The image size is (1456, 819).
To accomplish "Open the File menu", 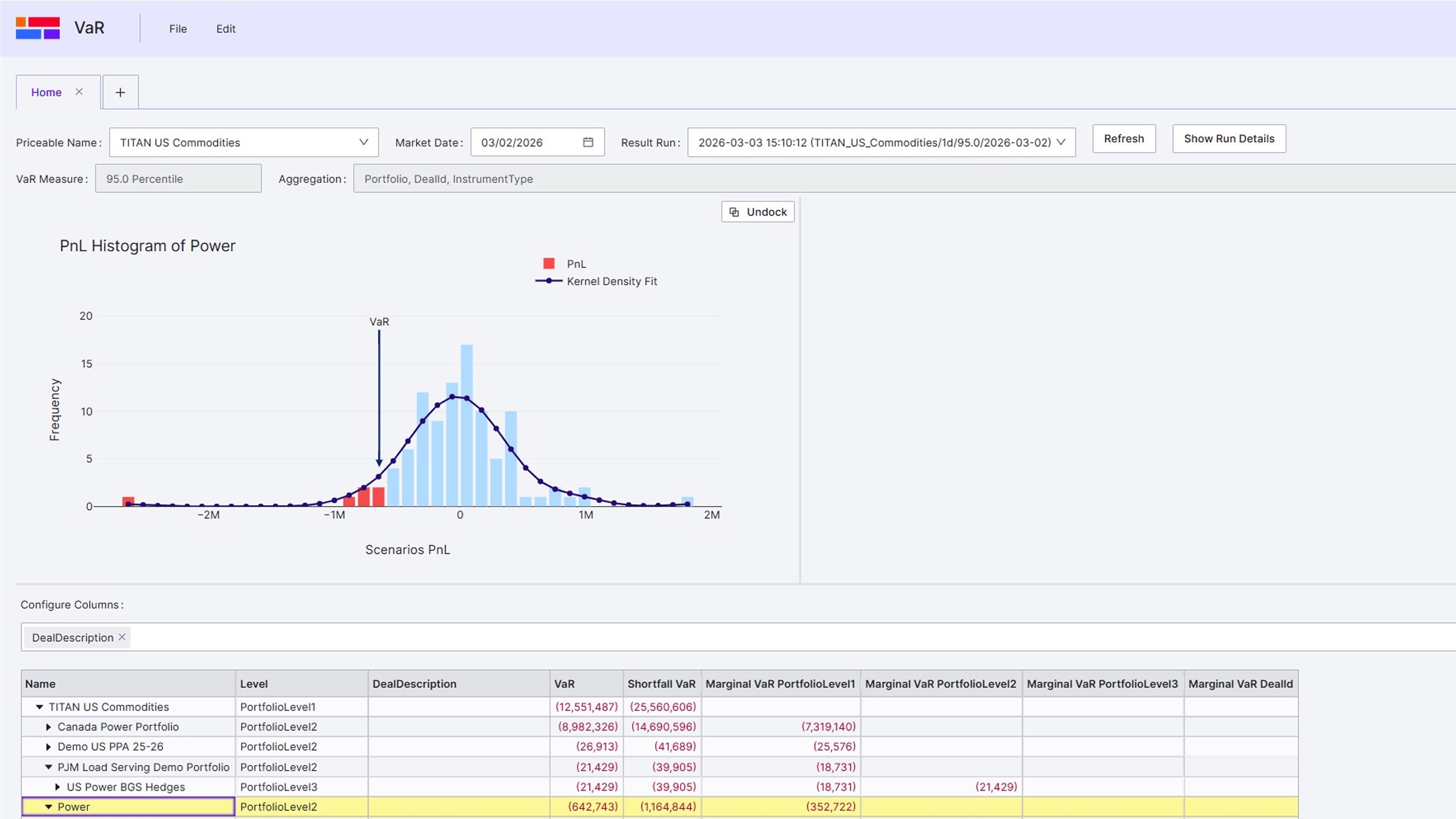I will coord(178,29).
